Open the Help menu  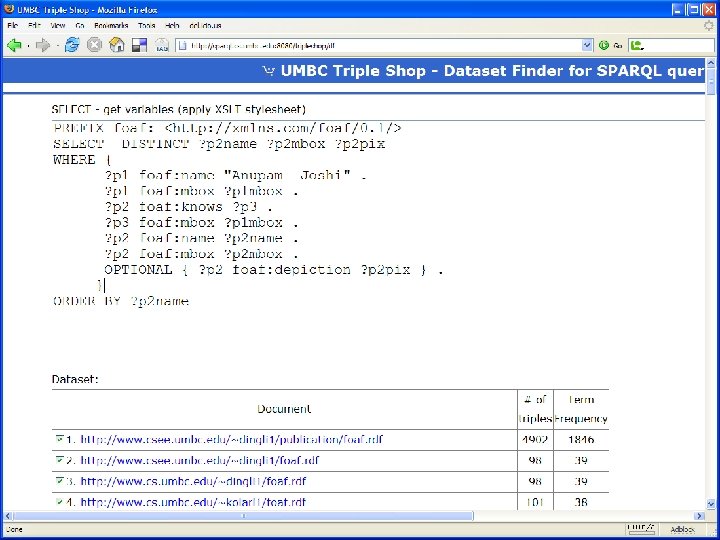point(172,26)
